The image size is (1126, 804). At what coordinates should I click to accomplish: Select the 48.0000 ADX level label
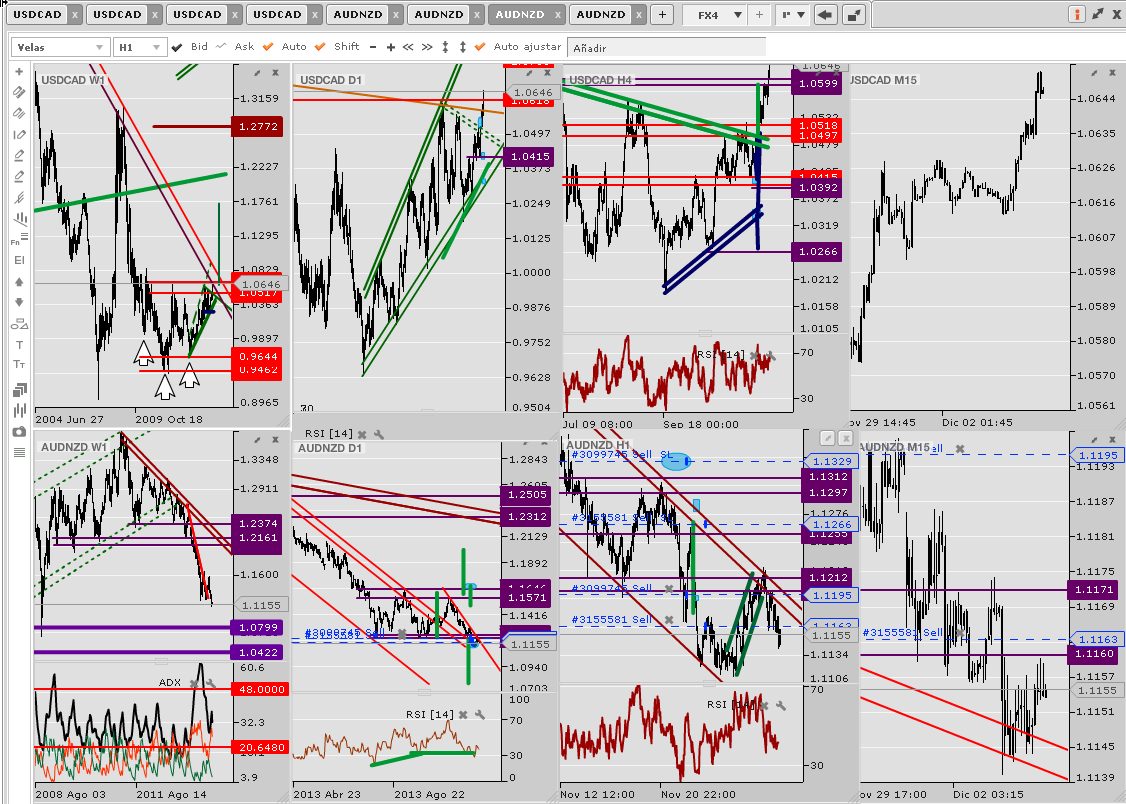259,689
